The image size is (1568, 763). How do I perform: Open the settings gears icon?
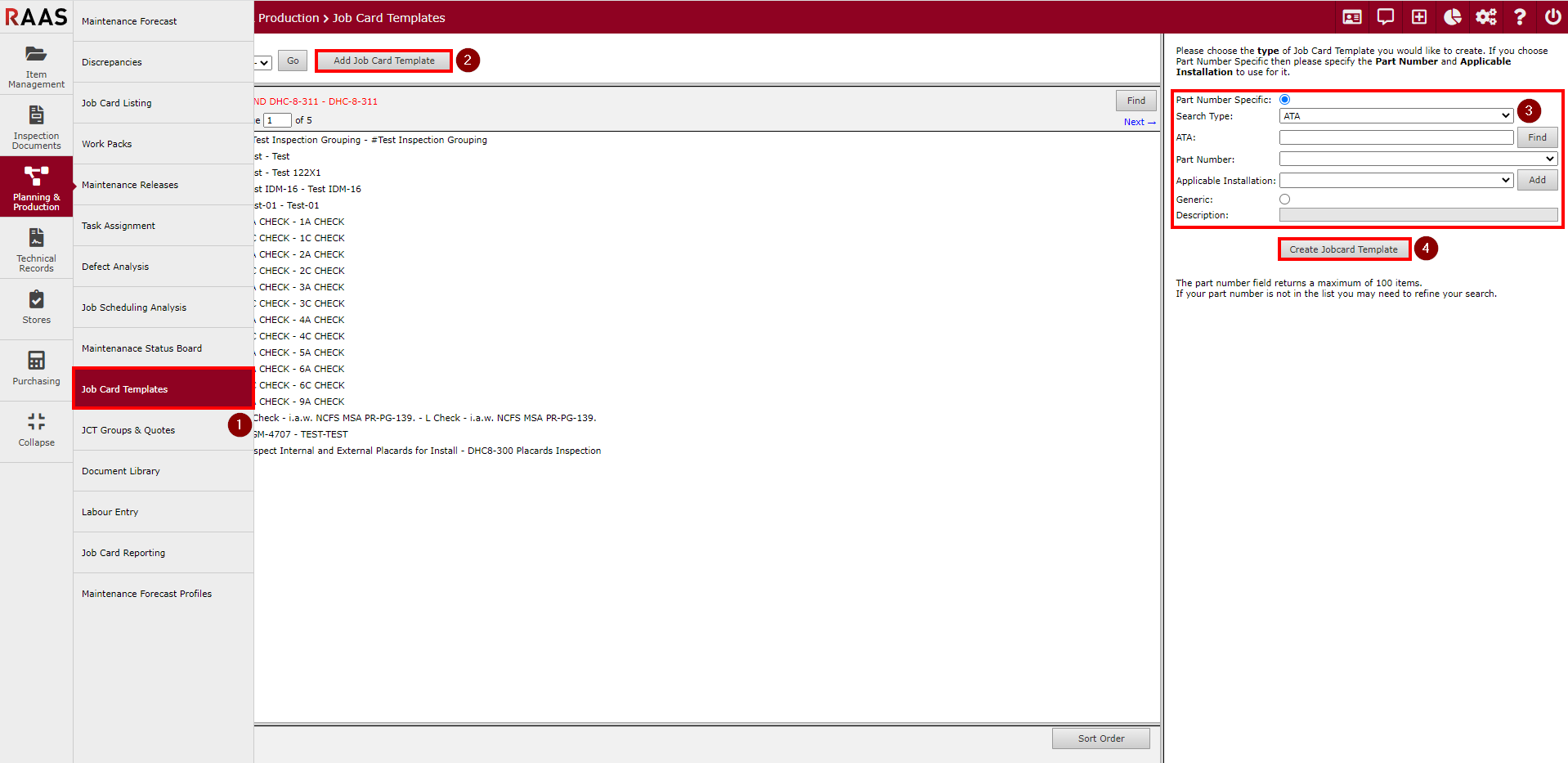1485,17
